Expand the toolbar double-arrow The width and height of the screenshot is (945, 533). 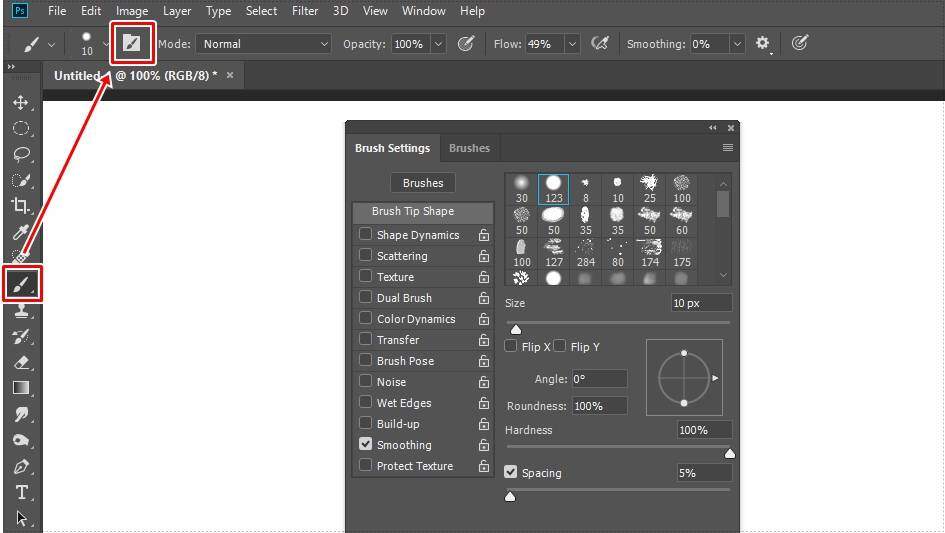coord(11,67)
